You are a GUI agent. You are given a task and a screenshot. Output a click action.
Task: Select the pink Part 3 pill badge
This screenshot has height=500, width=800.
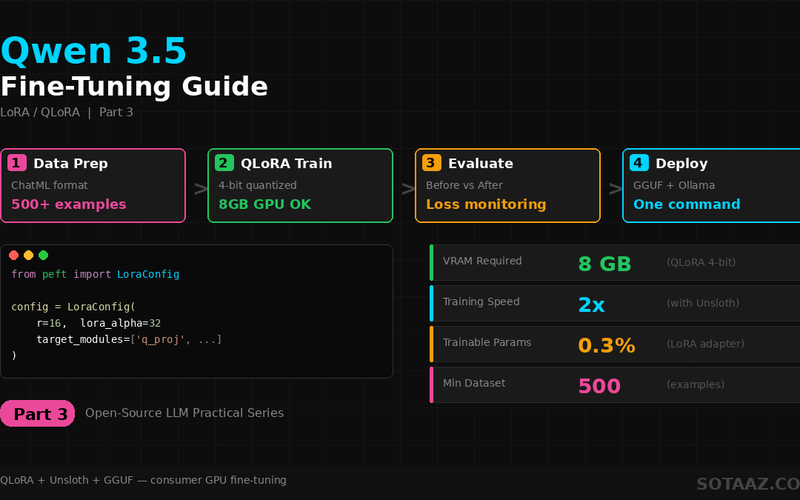pos(38,413)
